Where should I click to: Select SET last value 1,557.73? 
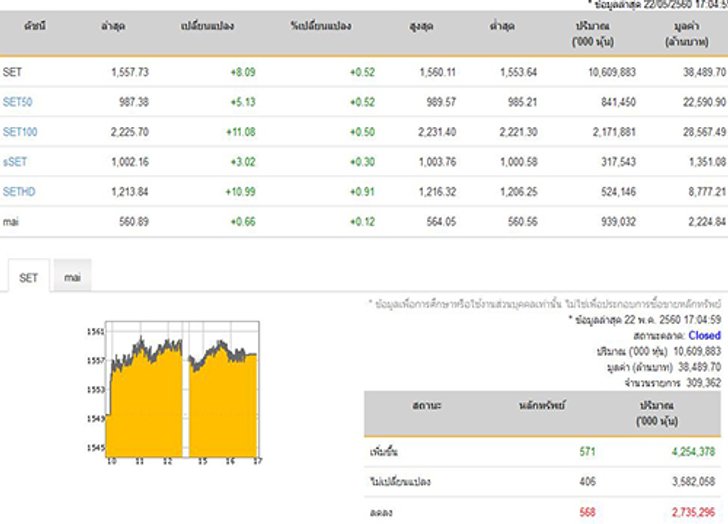[x=130, y=72]
